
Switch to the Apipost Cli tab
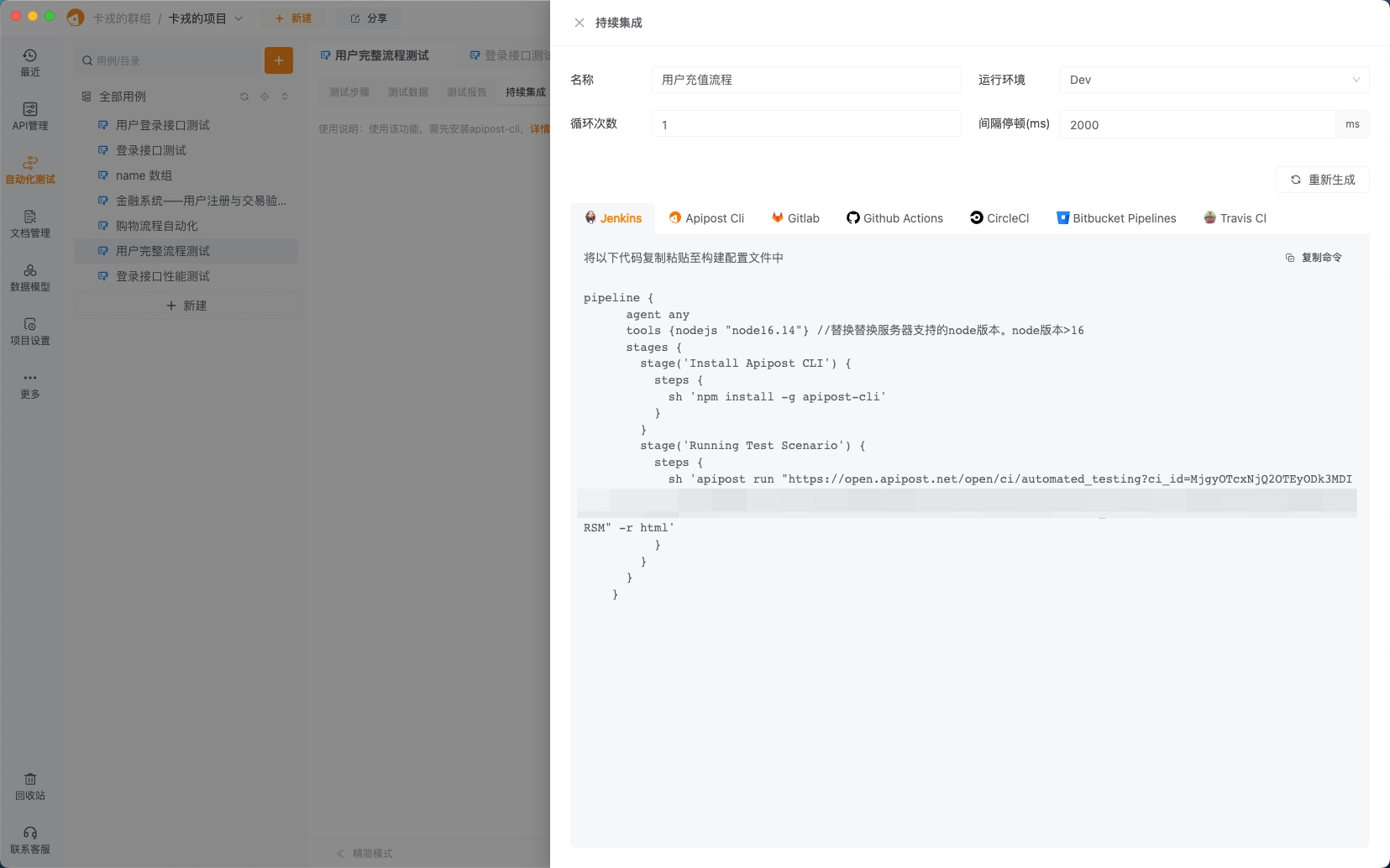(x=706, y=218)
